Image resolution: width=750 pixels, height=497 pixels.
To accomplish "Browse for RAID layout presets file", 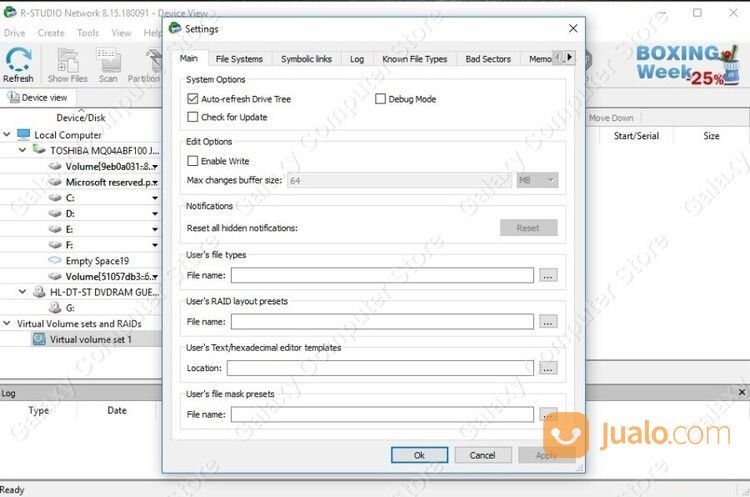I will point(548,321).
